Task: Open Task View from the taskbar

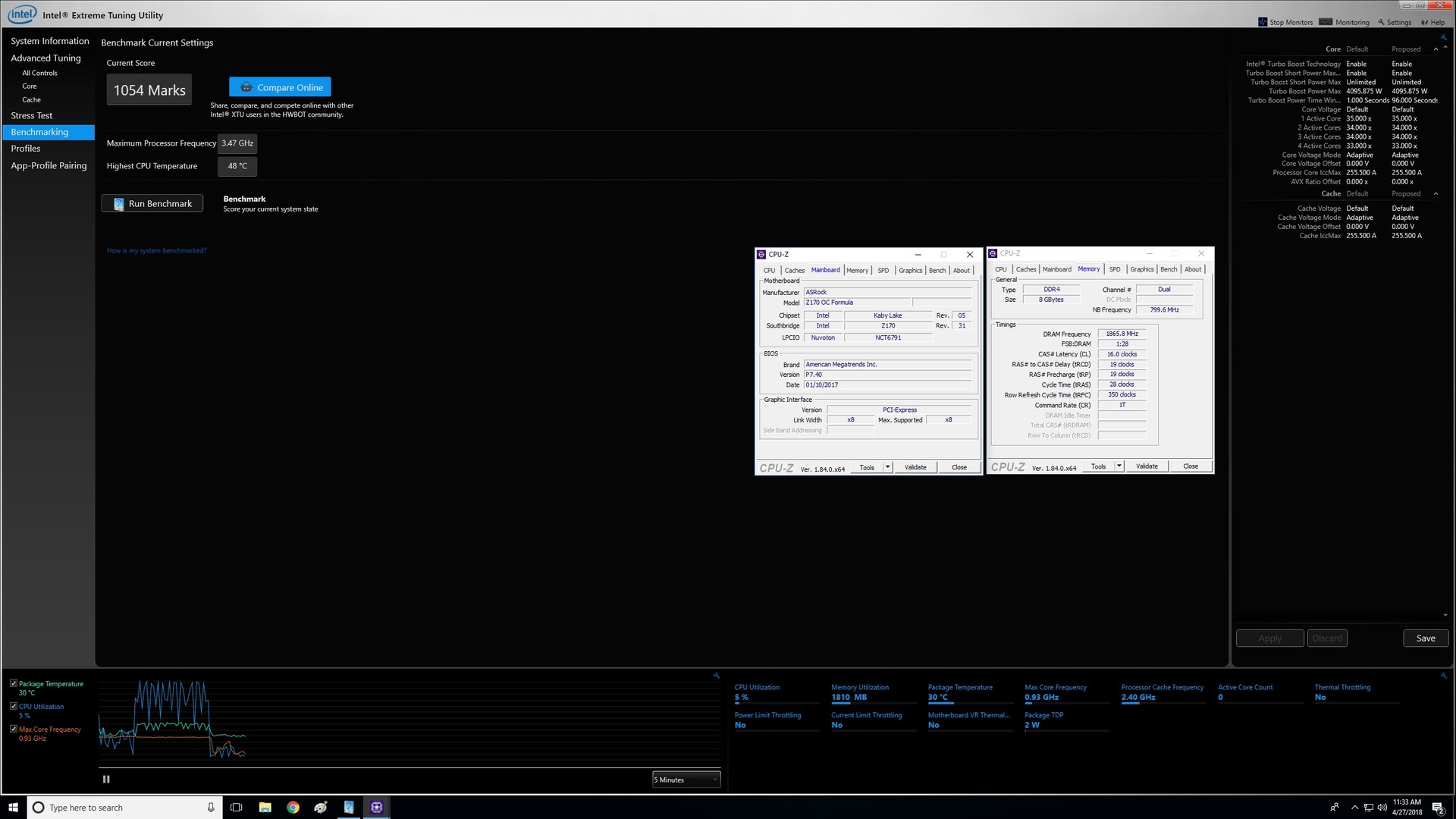Action: pyautogui.click(x=236, y=808)
